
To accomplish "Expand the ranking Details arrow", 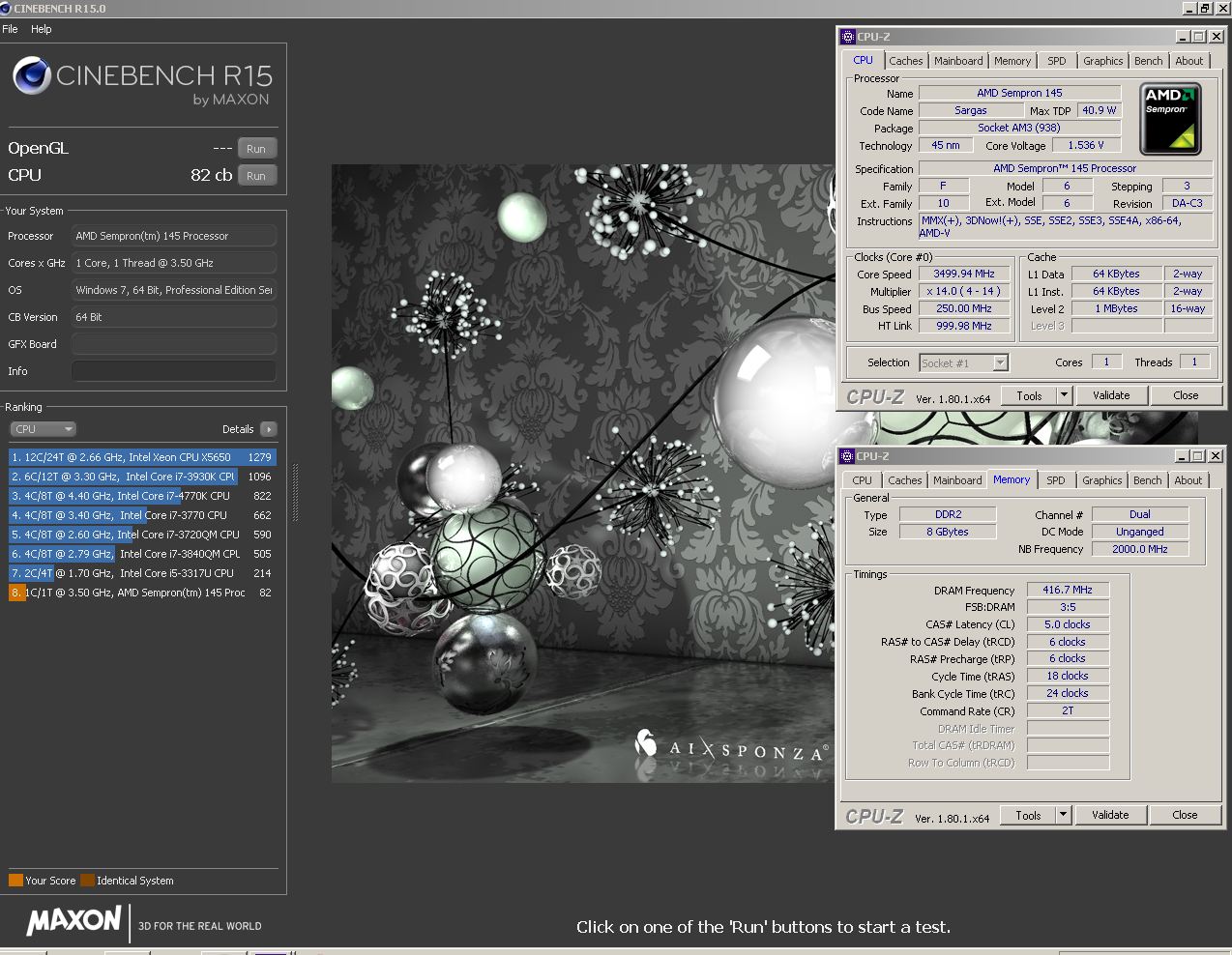I will click(269, 429).
